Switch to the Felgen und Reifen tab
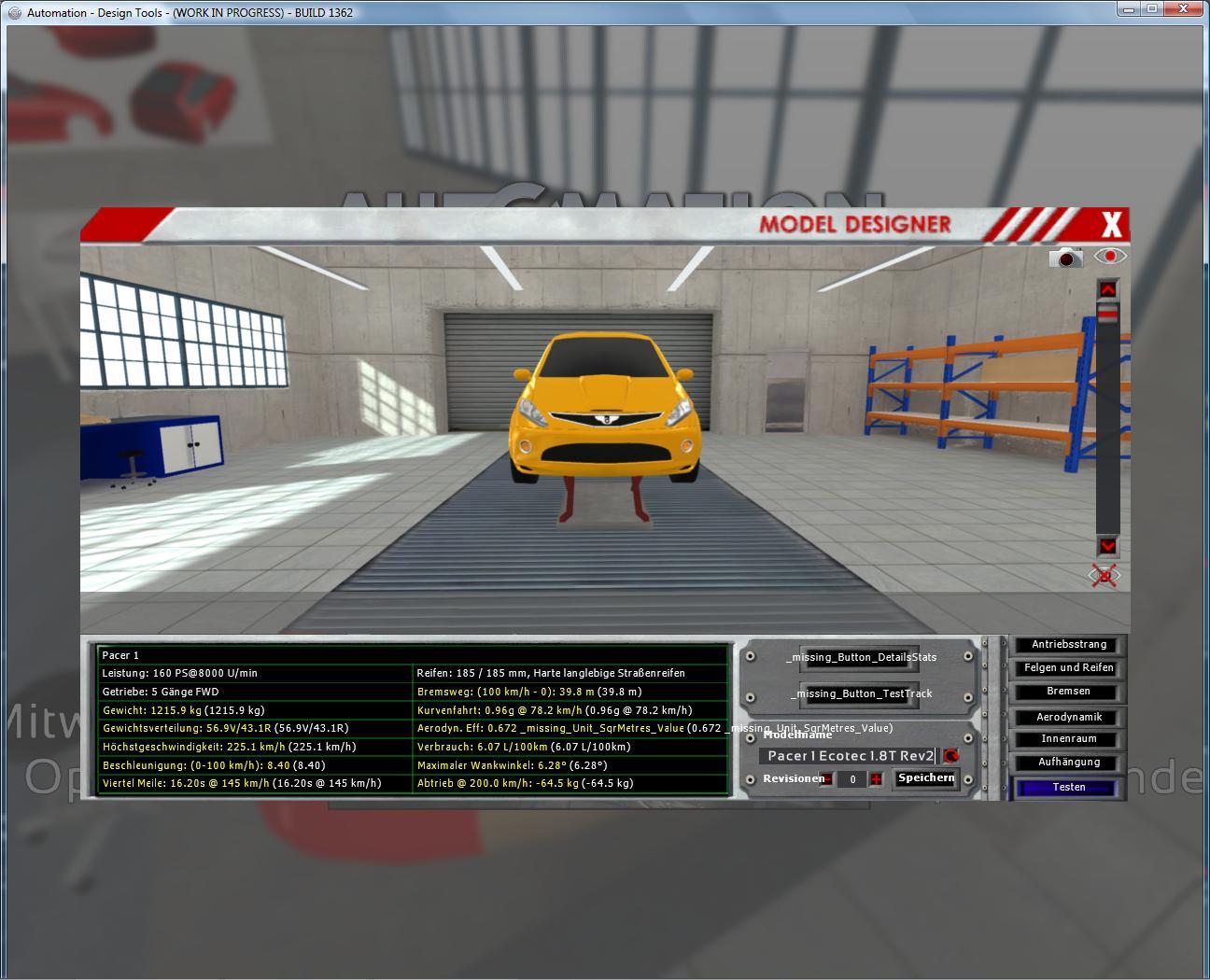 click(x=1068, y=668)
